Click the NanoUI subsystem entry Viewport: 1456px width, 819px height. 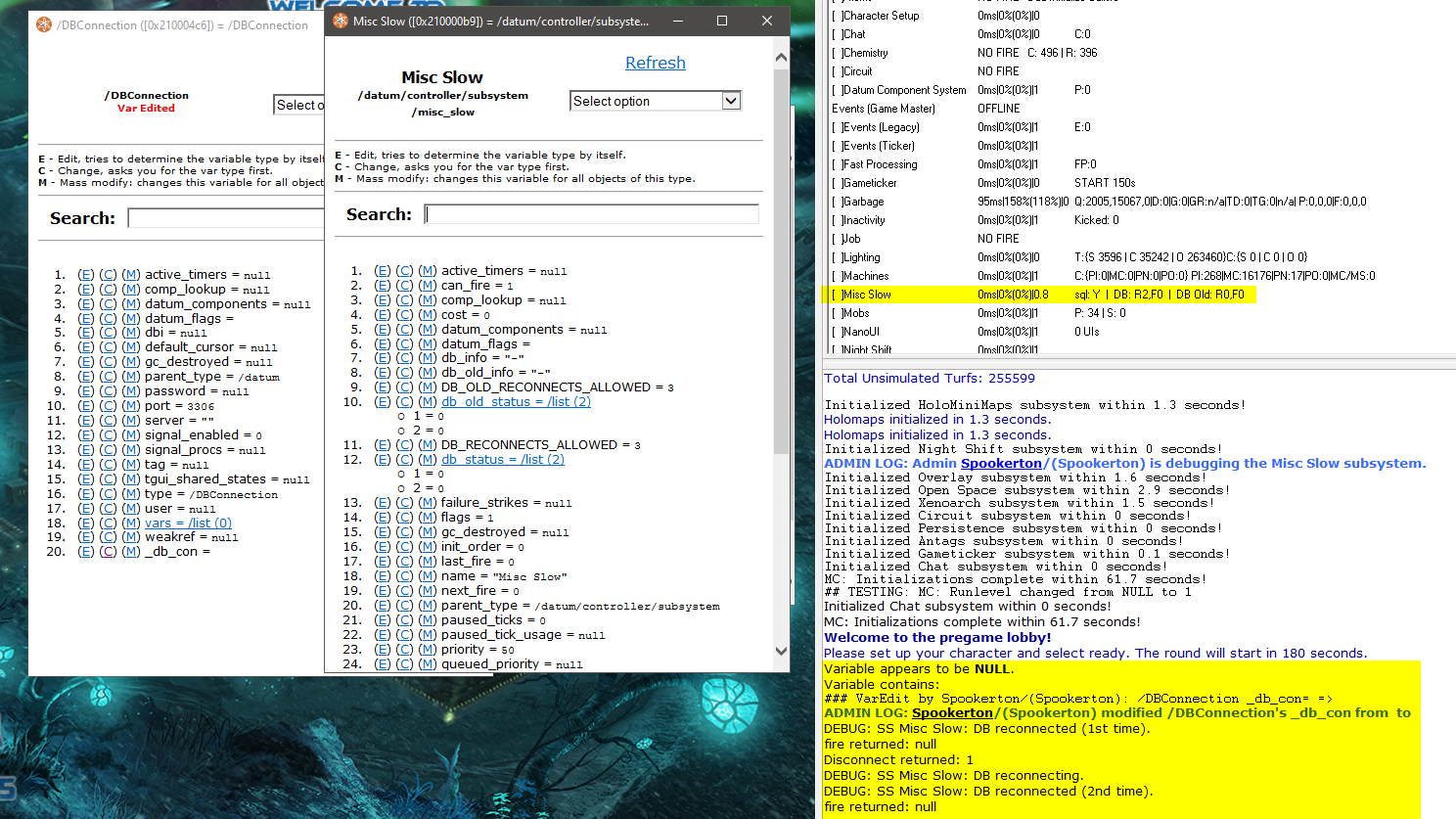point(860,332)
